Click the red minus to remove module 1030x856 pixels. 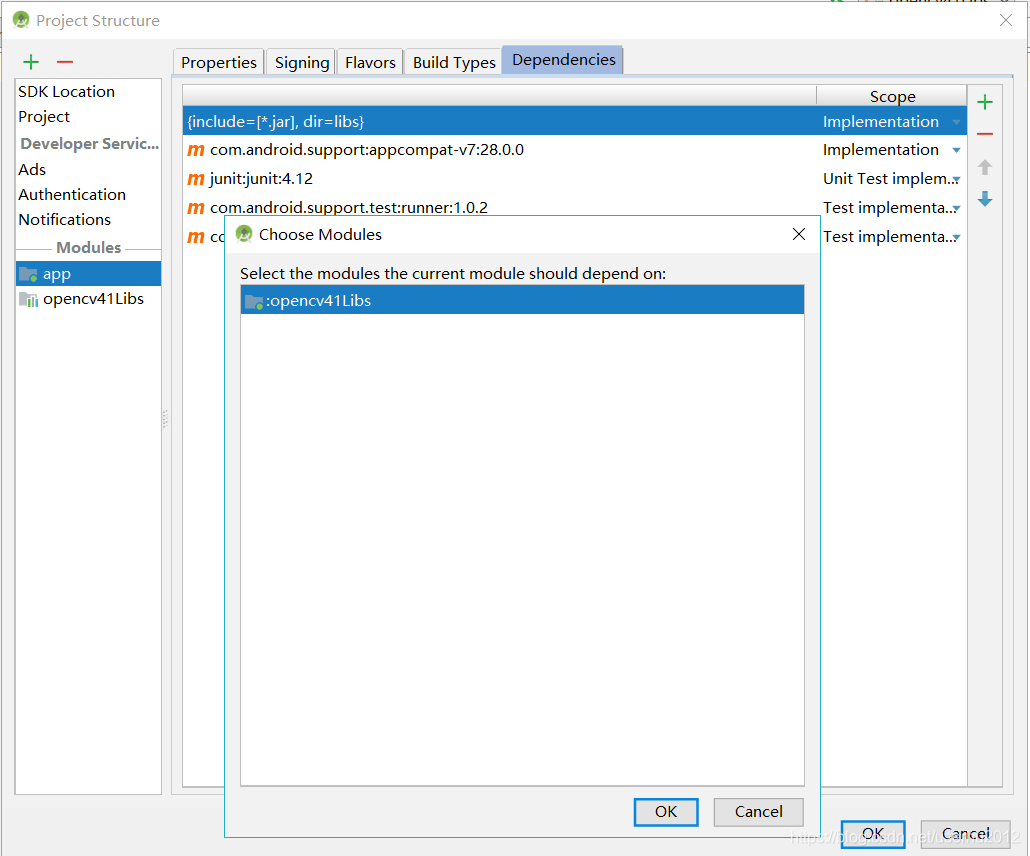(65, 62)
